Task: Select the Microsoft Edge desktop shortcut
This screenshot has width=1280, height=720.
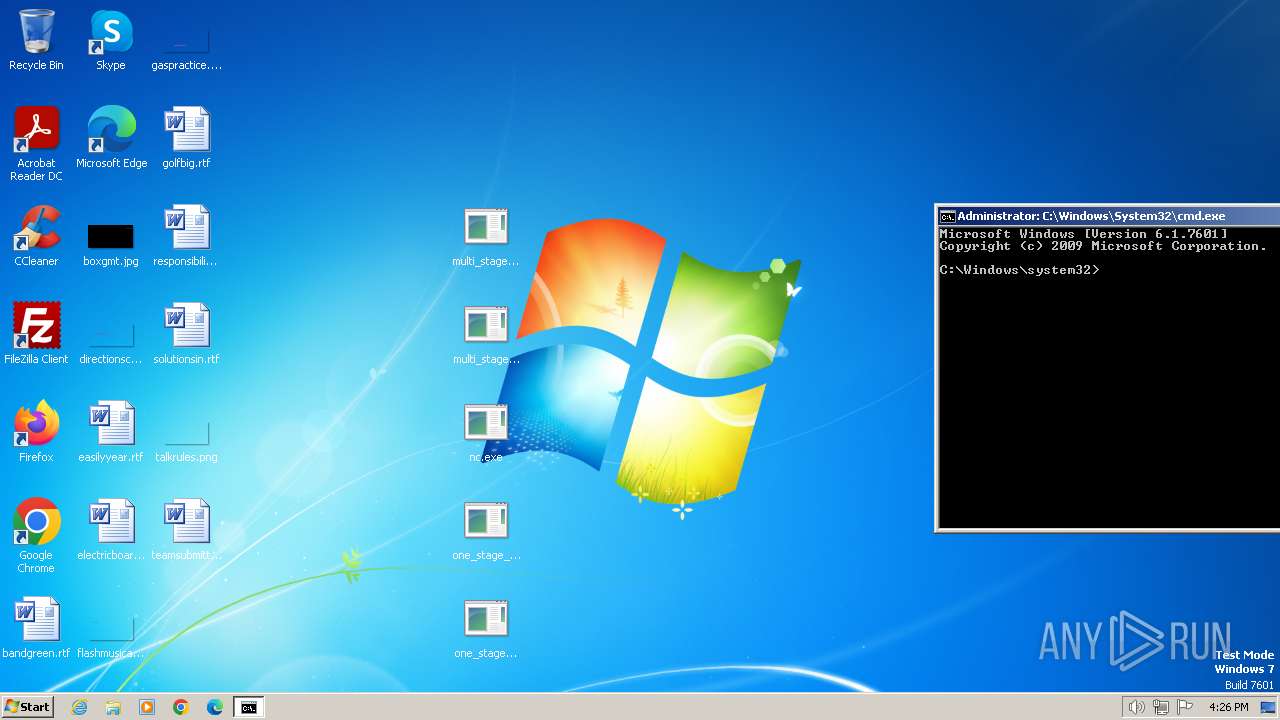Action: (111, 138)
